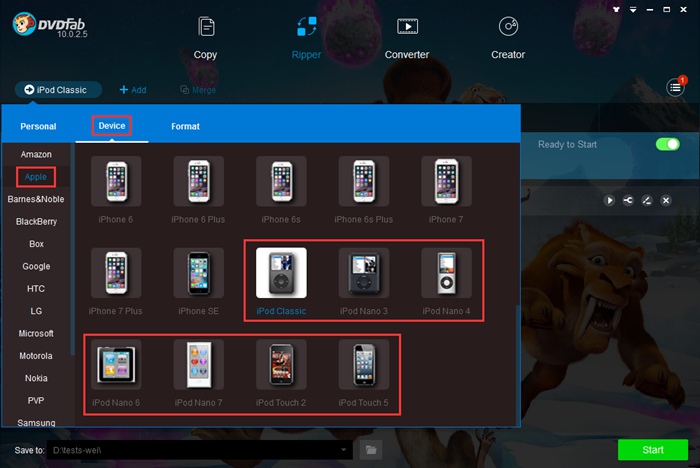Click the Merge button
Screen dimensions: 700x468
click(198, 90)
